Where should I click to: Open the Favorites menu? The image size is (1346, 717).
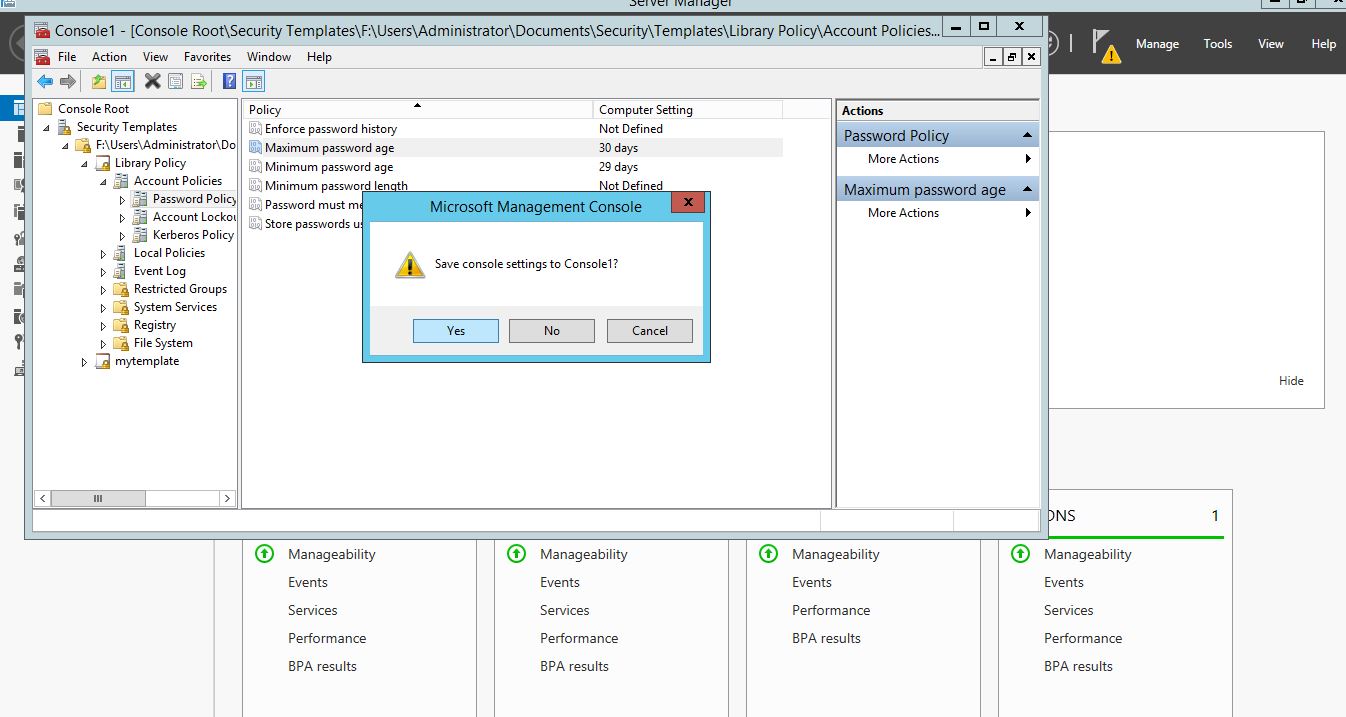coord(207,57)
